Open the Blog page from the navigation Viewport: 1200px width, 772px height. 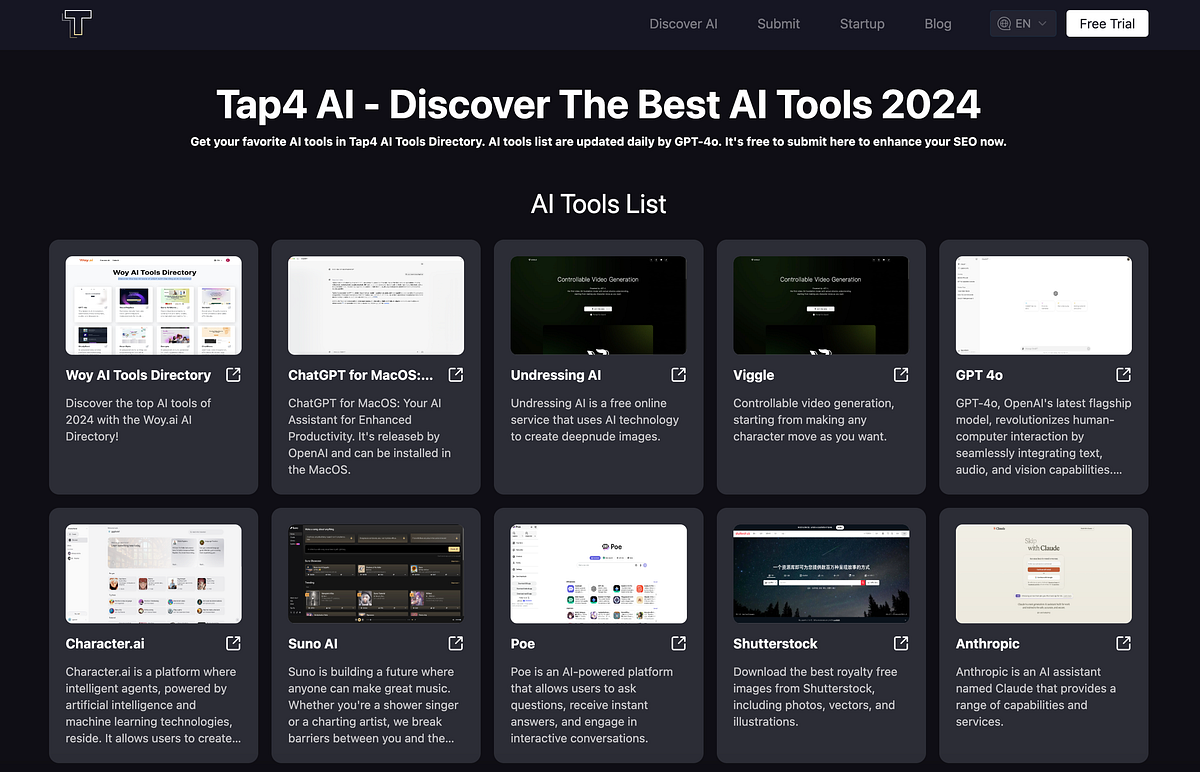pyautogui.click(x=937, y=23)
